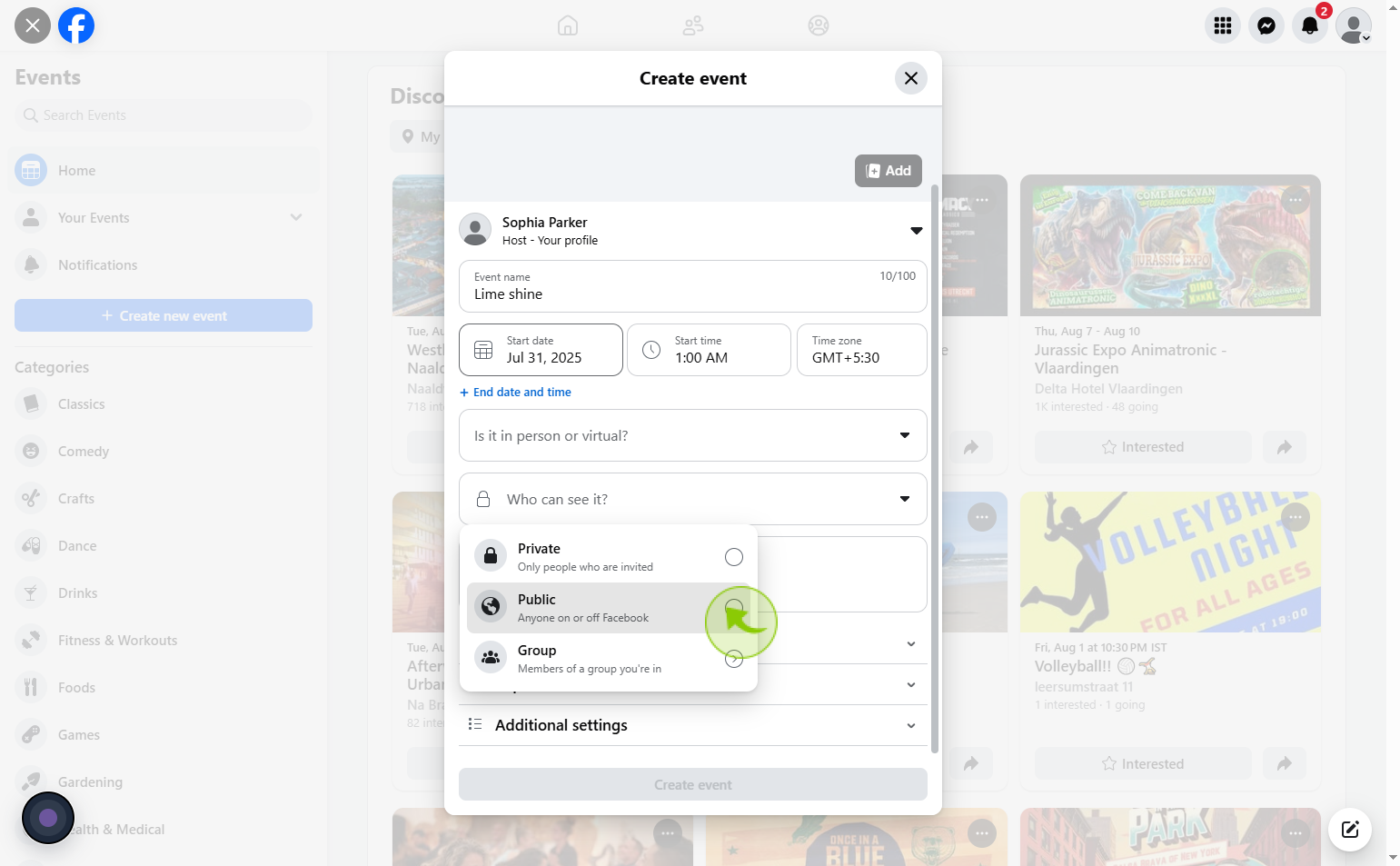Select the Group radio button

pos(734,659)
